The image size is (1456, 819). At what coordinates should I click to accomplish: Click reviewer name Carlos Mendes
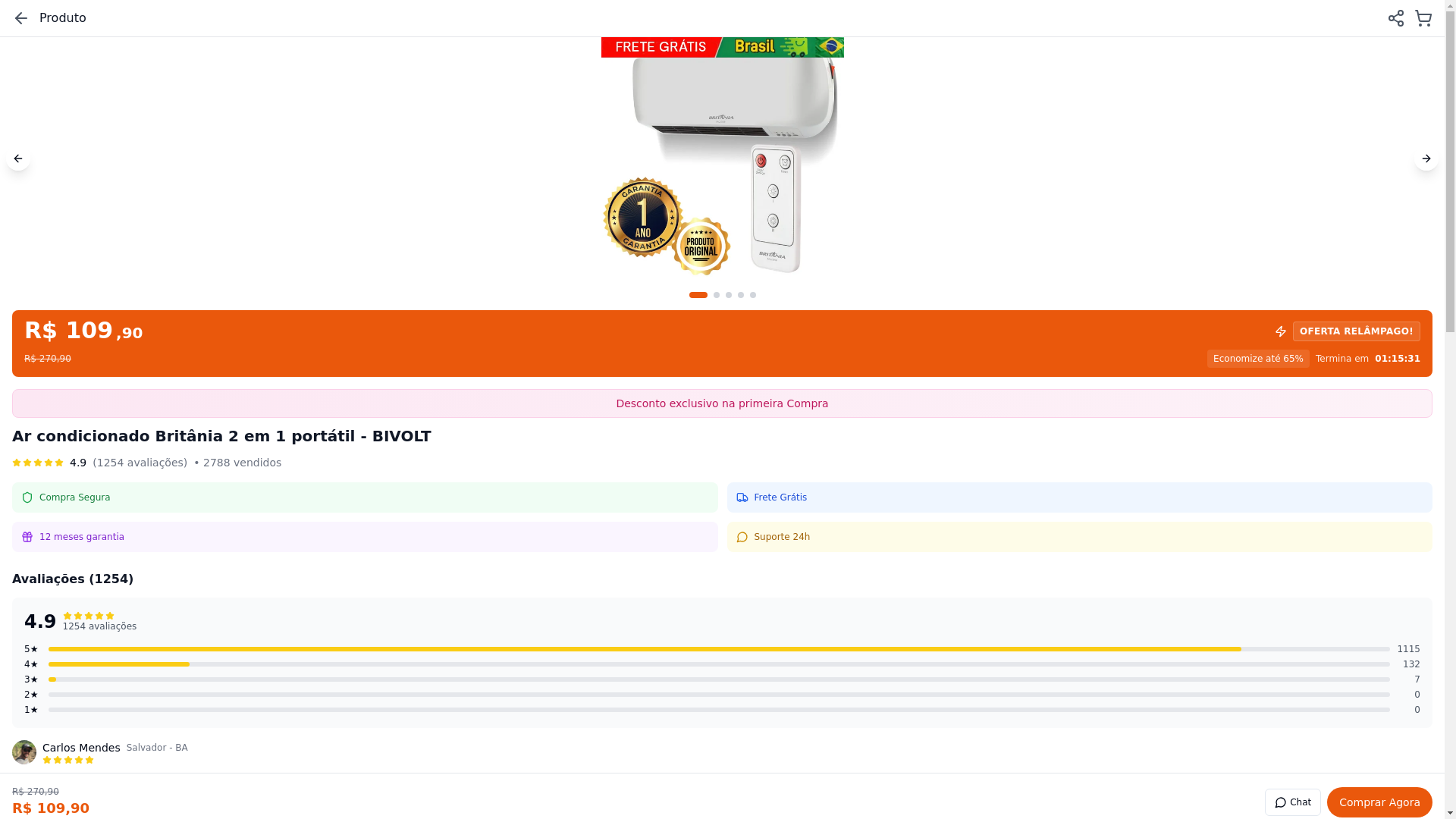click(81, 748)
